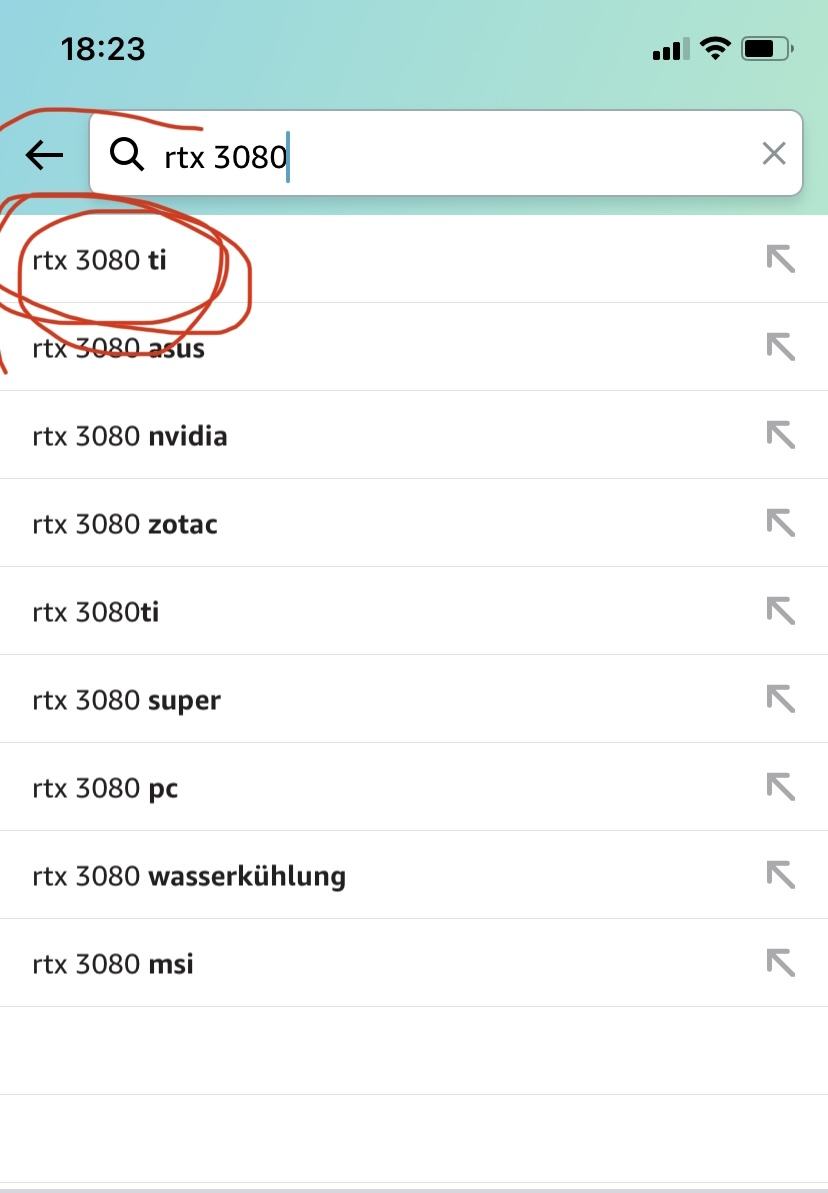The image size is (828, 1193).
Task: Choose the "rtx 3080 asus" suggestion
Action: [x=119, y=349]
